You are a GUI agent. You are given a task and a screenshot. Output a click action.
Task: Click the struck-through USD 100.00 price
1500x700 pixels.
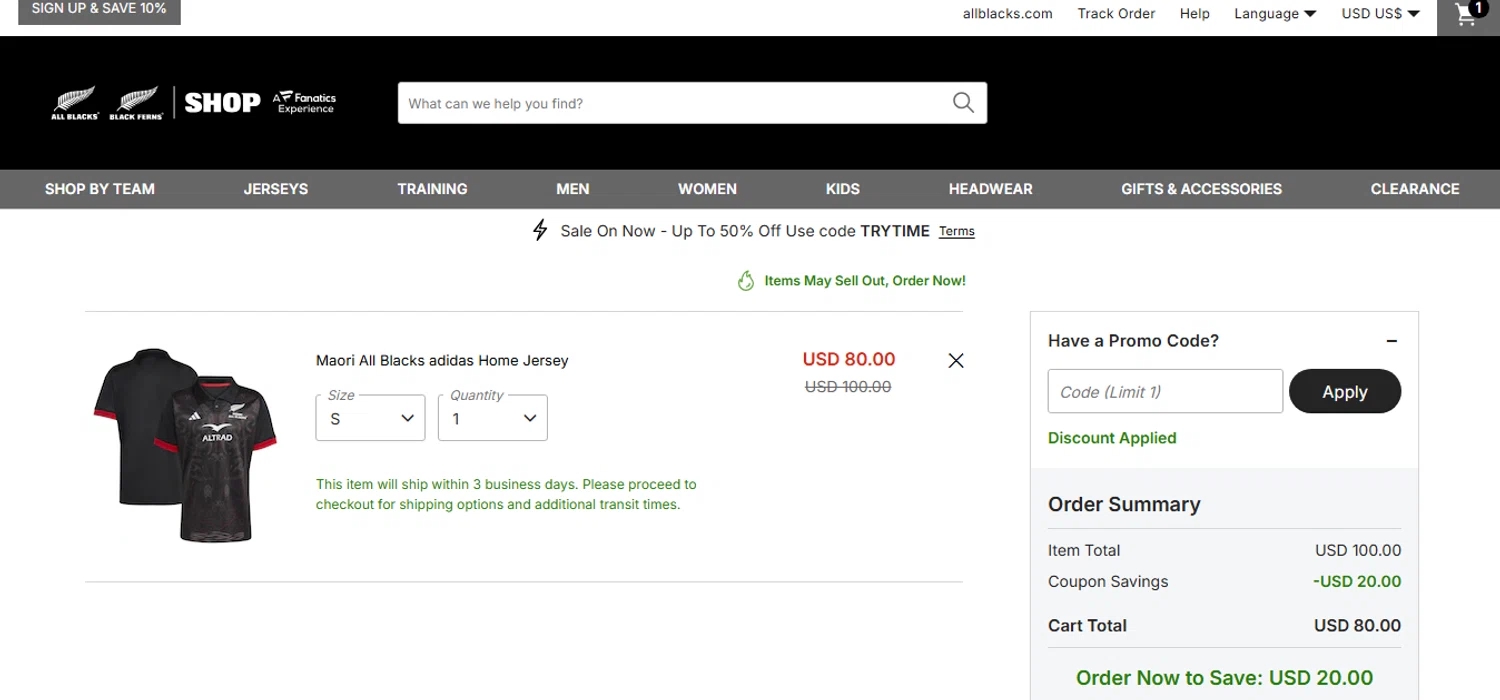848,387
